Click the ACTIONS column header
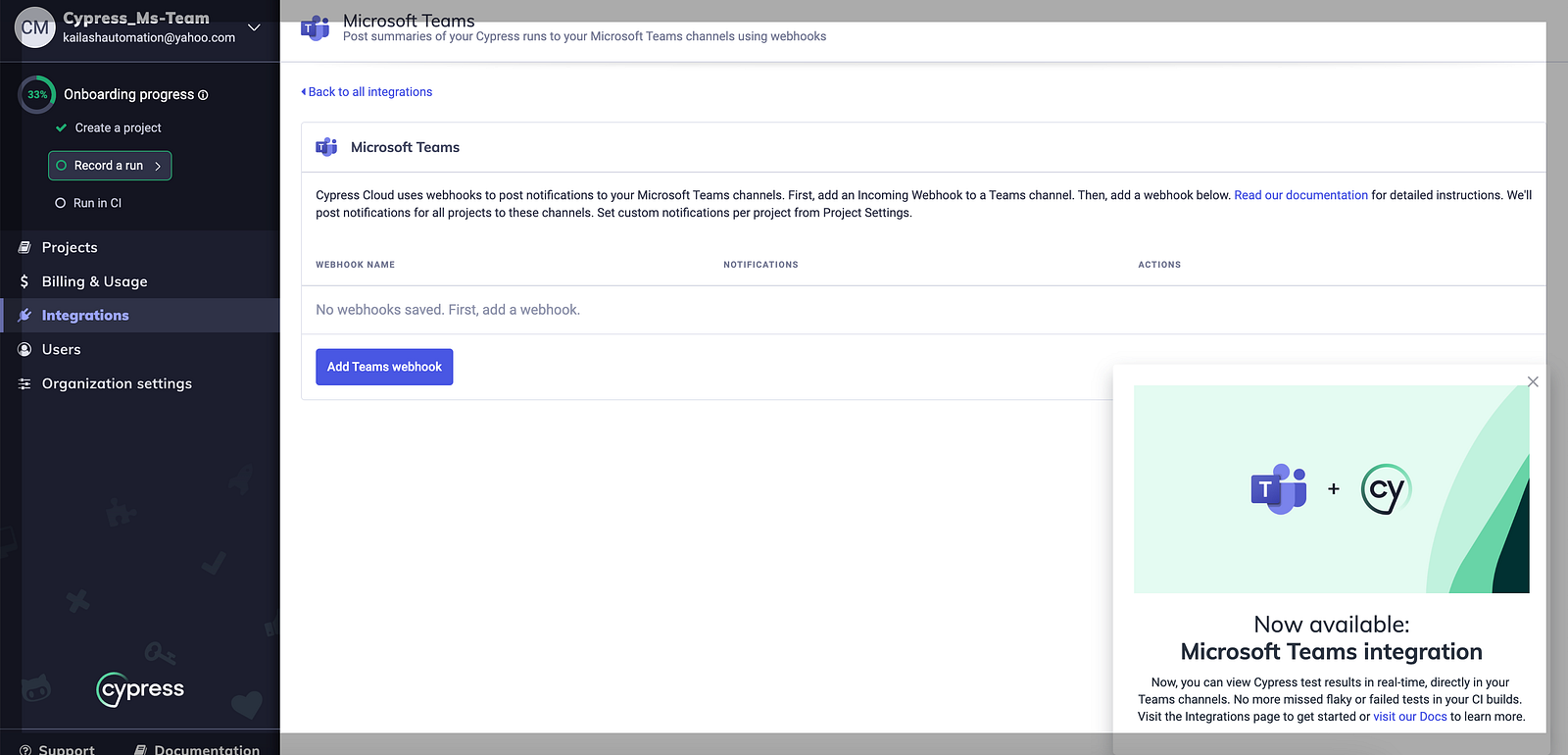Screen dimensions: 1568x755 tap(1159, 265)
